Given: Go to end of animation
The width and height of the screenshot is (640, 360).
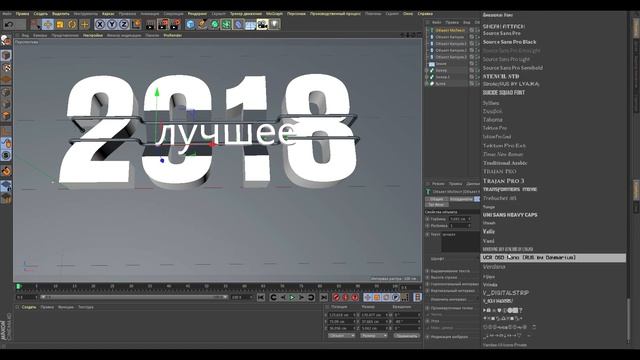Looking at the screenshot, I should point(324,298).
